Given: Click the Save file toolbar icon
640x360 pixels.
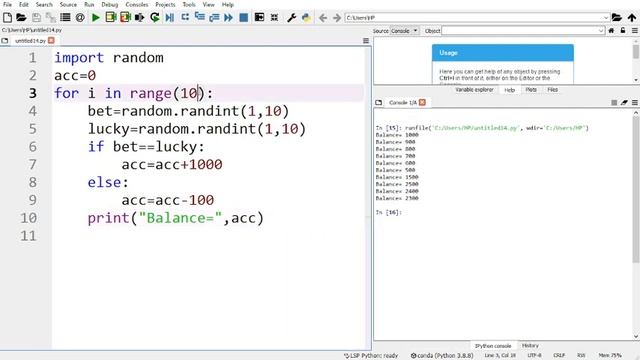Looking at the screenshot, I should coord(36,18).
